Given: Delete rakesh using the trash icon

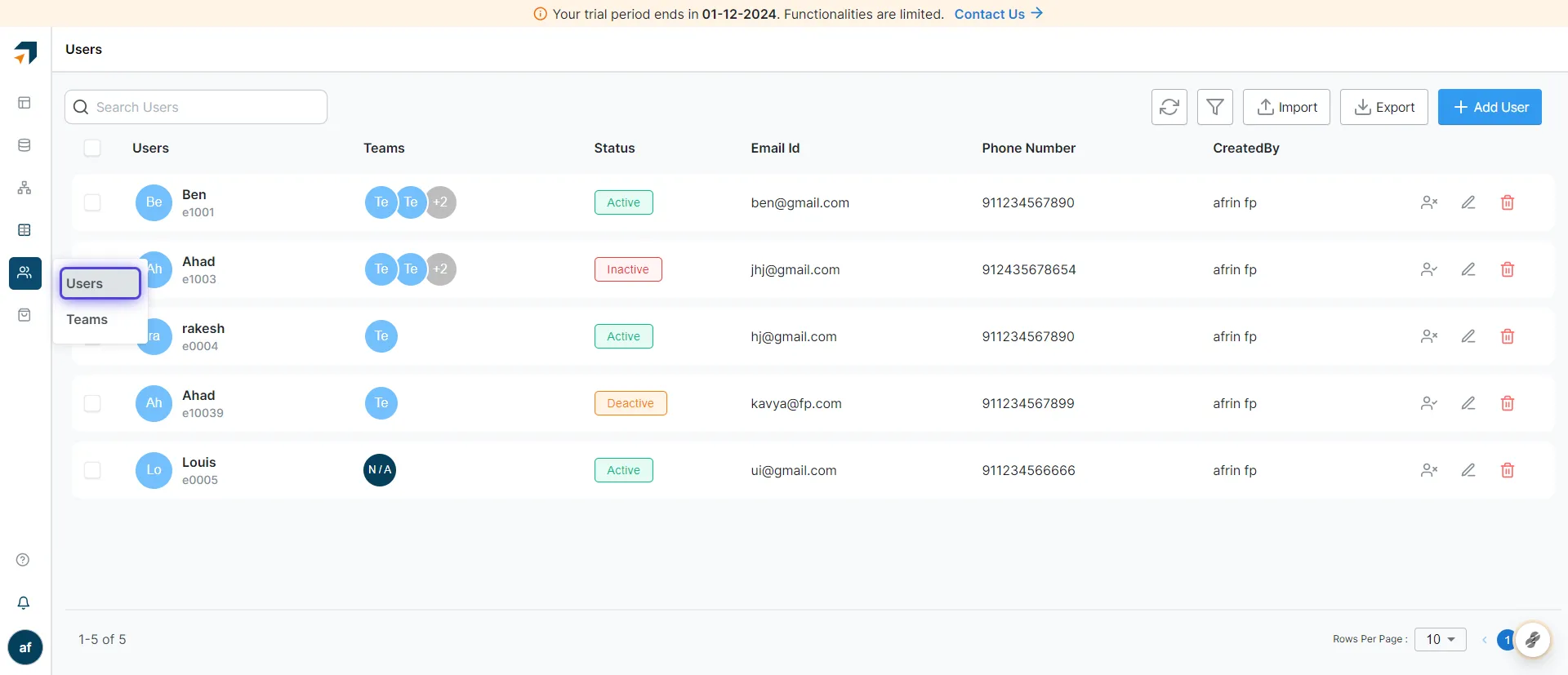Looking at the screenshot, I should click(1508, 336).
